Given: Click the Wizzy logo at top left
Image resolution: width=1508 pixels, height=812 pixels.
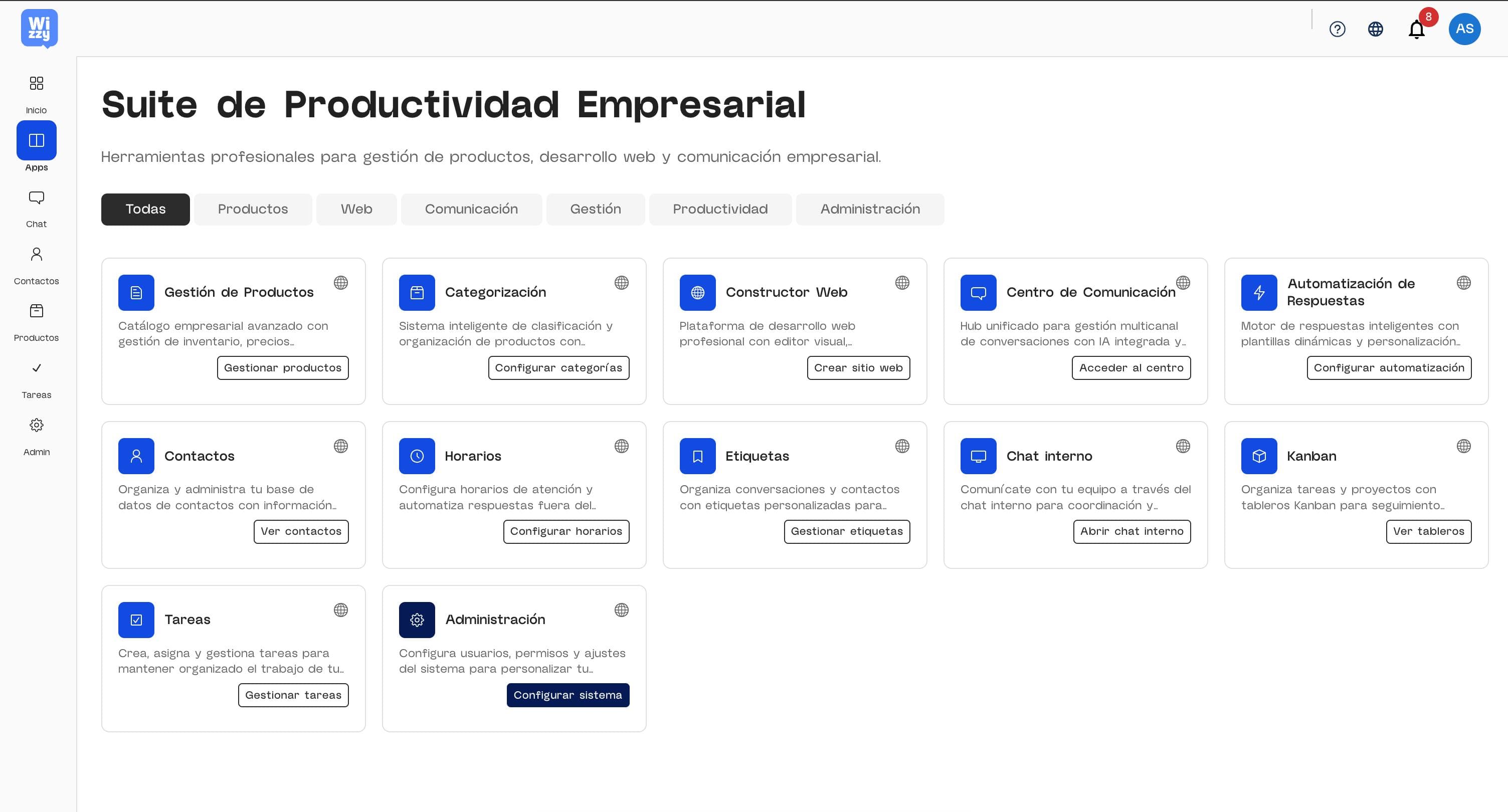Looking at the screenshot, I should point(39,28).
